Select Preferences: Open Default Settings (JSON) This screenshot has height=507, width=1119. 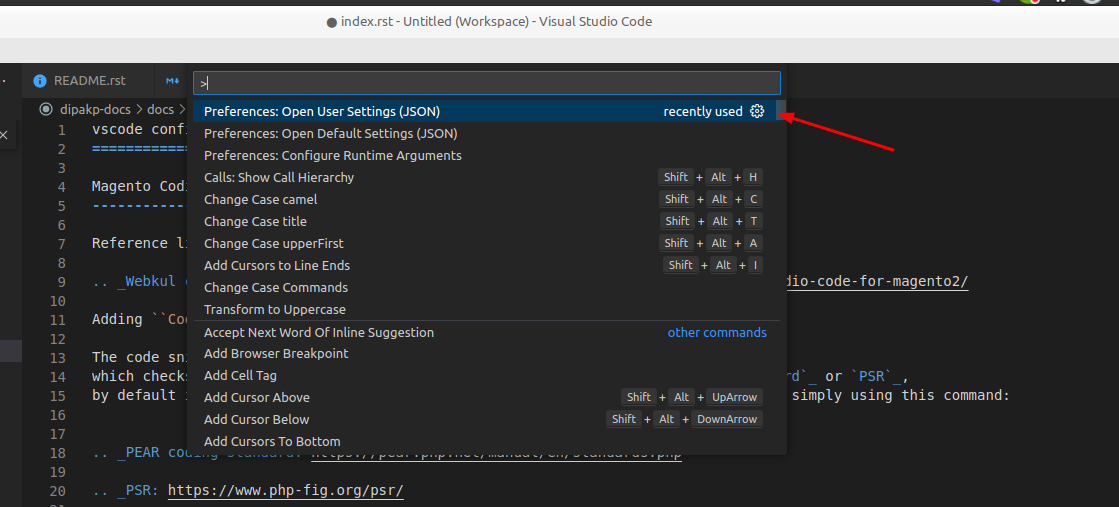pyautogui.click(x=485, y=134)
